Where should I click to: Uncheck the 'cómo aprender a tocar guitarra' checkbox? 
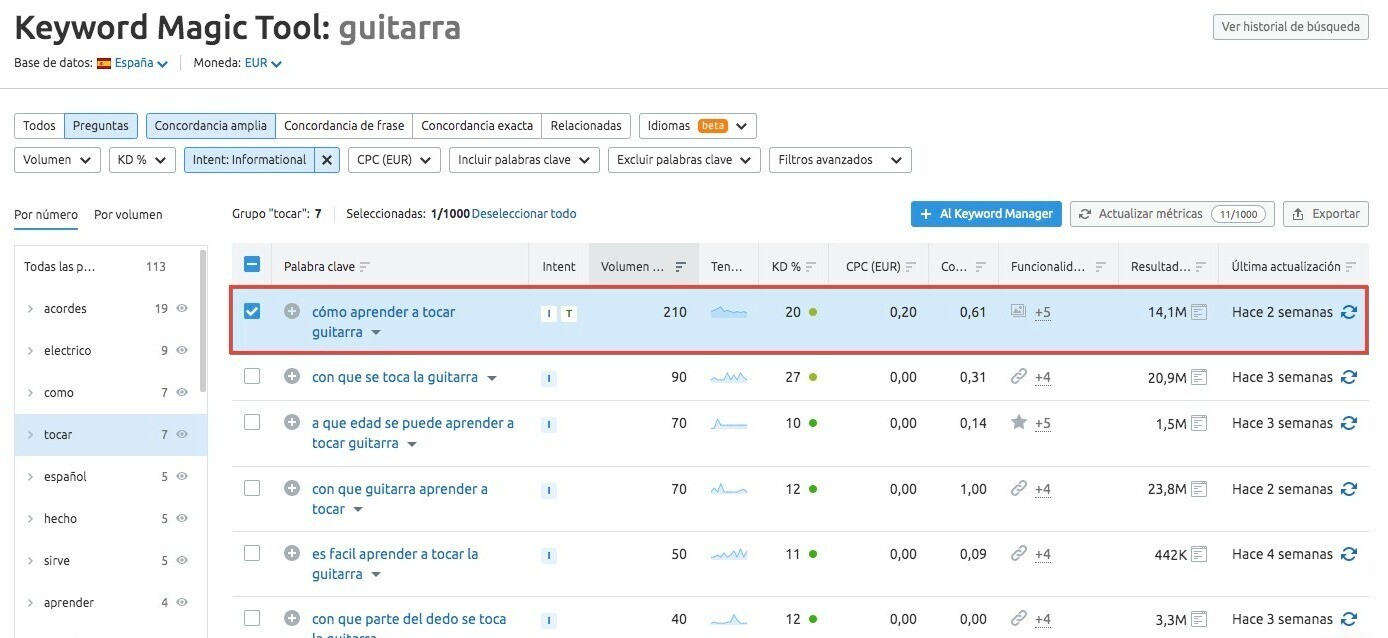252,311
